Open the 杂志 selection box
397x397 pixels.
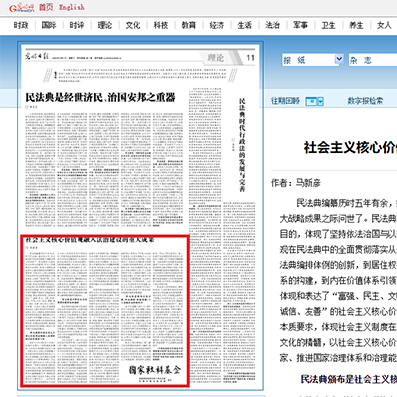pos(373,60)
